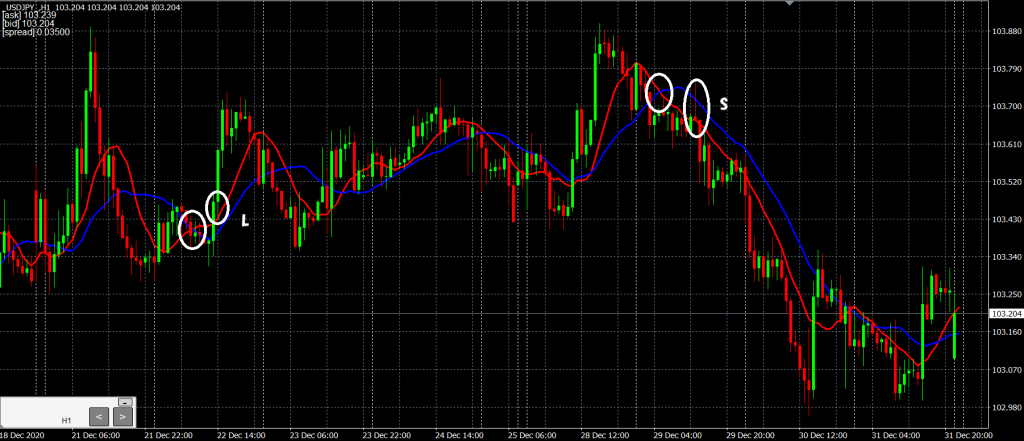Click the spread value label

(36, 32)
